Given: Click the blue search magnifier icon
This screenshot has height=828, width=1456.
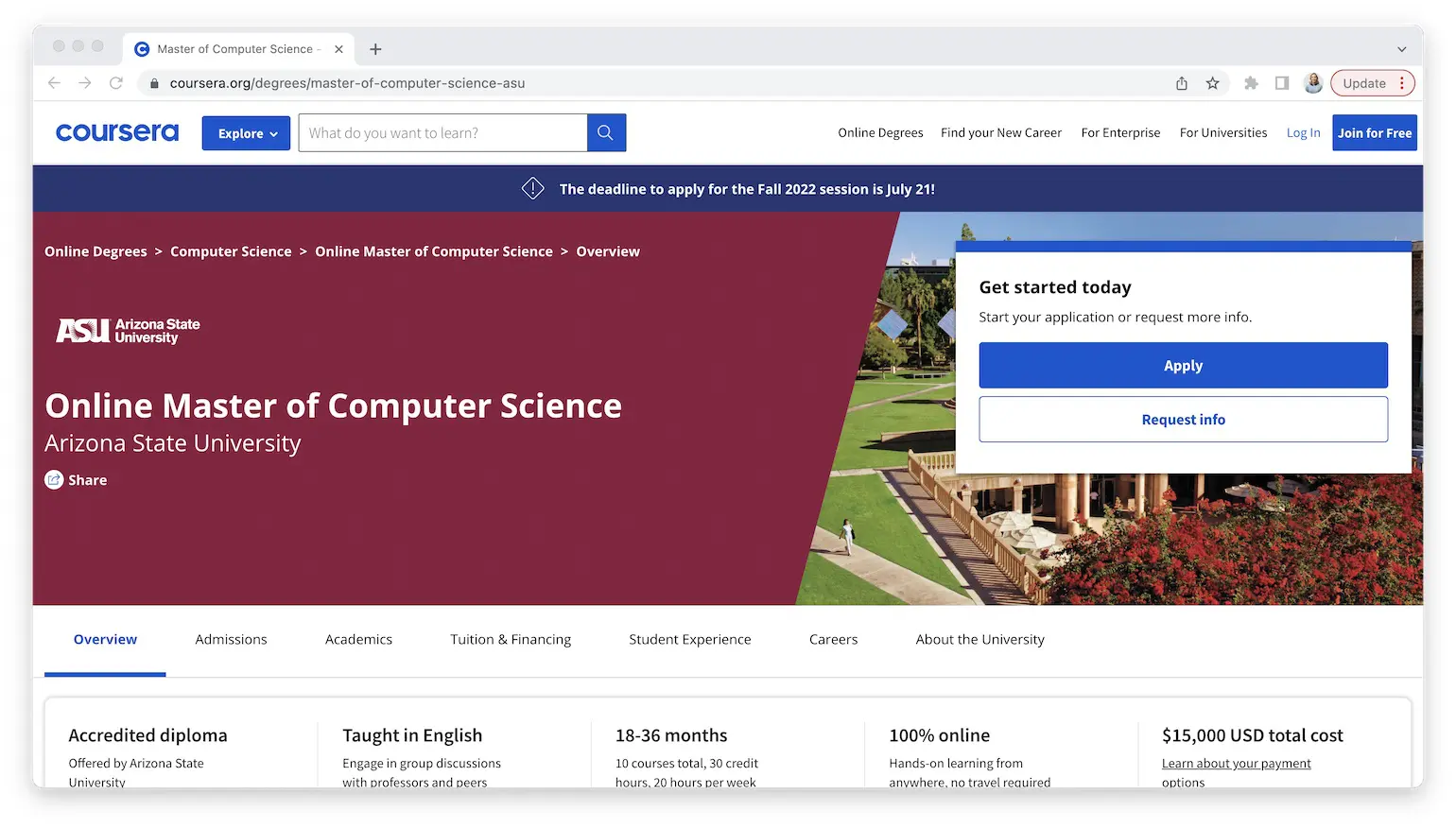Looking at the screenshot, I should pyautogui.click(x=605, y=132).
